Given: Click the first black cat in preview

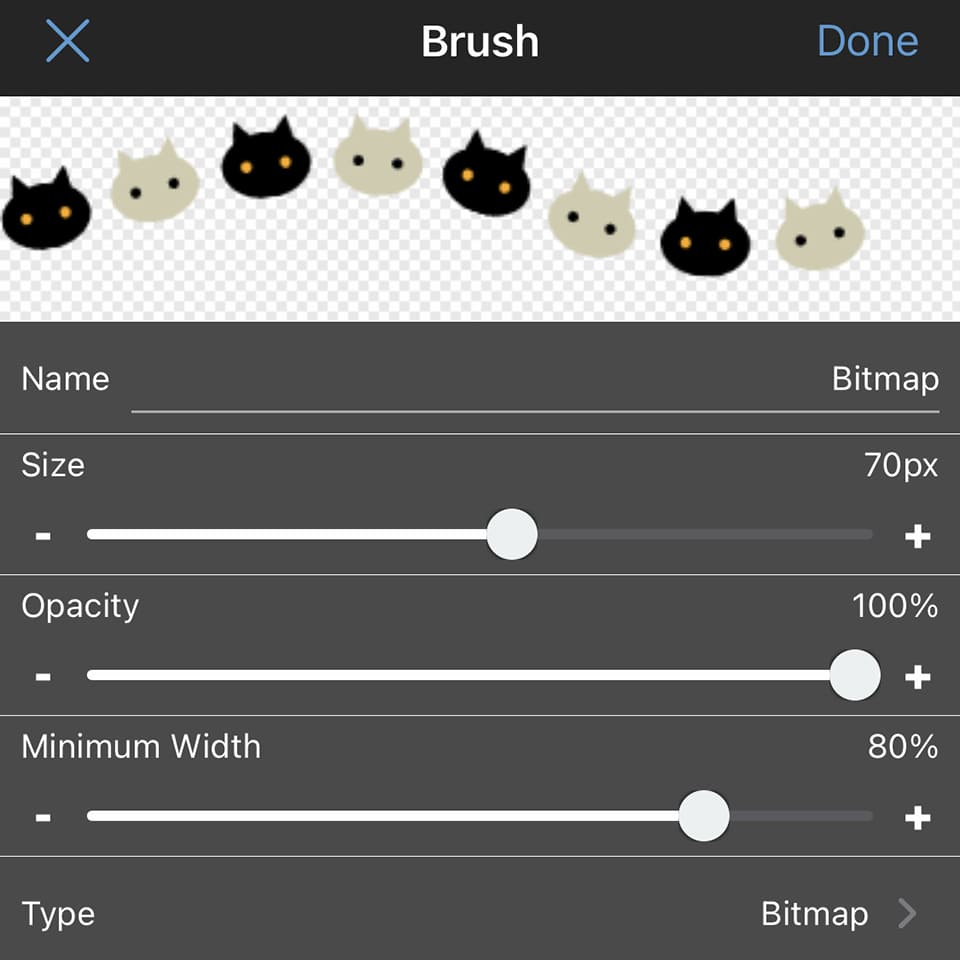Looking at the screenshot, I should tap(47, 209).
